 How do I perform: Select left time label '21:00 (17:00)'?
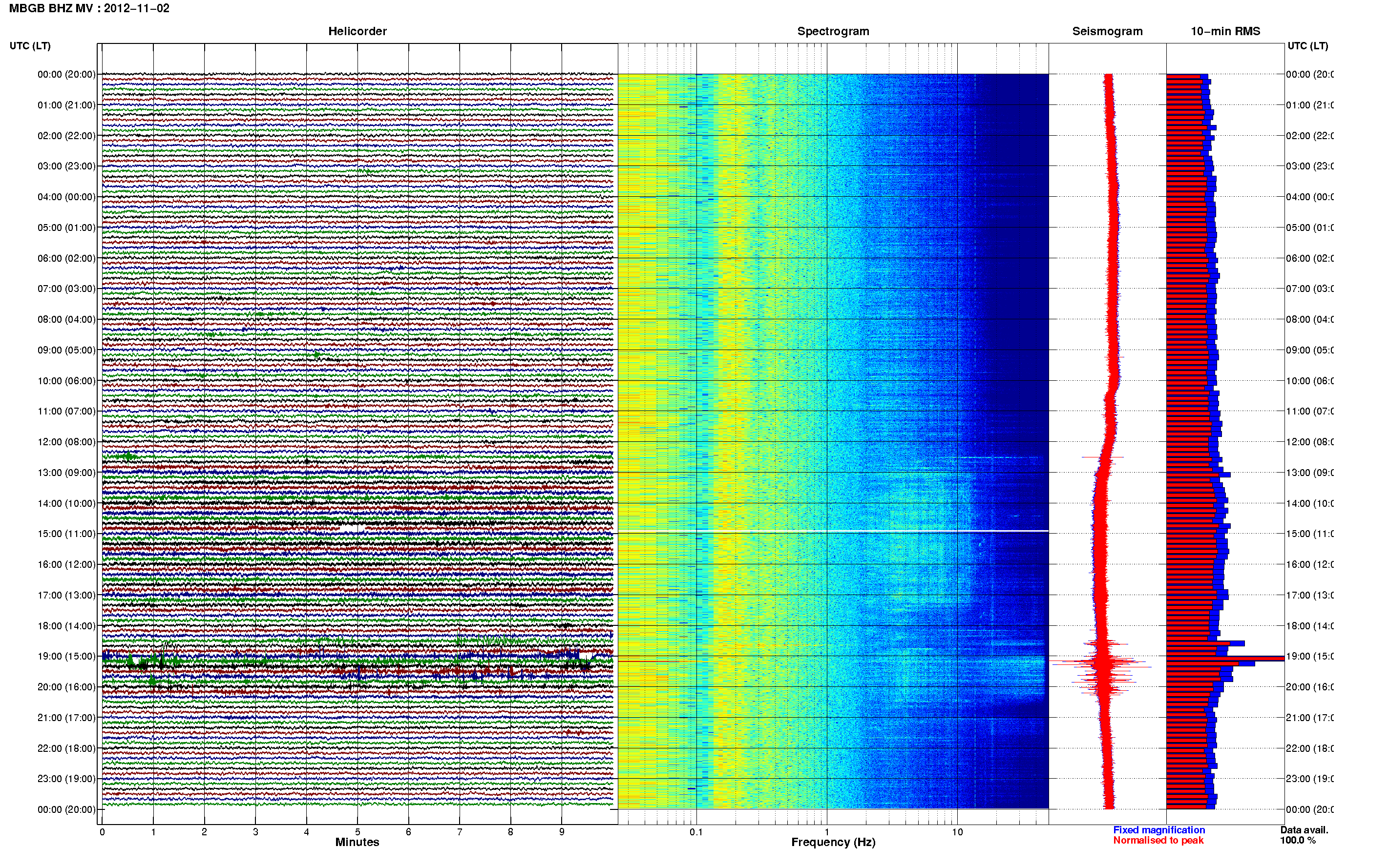pyautogui.click(x=66, y=718)
